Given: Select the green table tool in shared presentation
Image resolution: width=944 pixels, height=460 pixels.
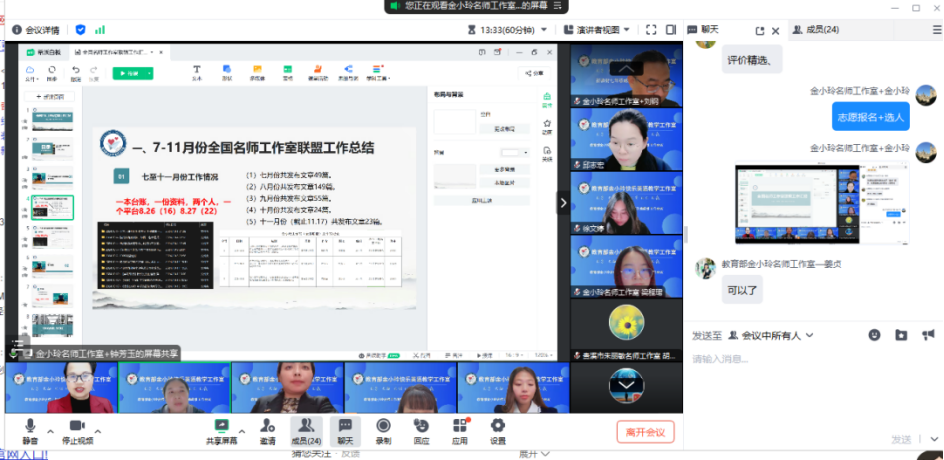Looking at the screenshot, I should pos(288,73).
